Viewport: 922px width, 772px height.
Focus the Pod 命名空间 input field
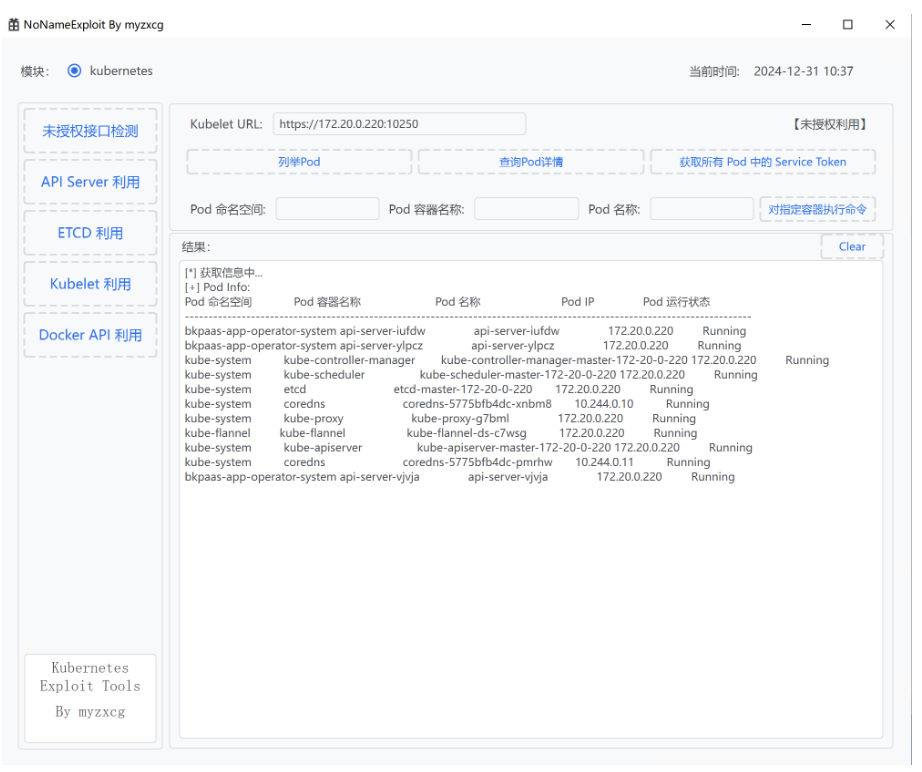pos(328,210)
